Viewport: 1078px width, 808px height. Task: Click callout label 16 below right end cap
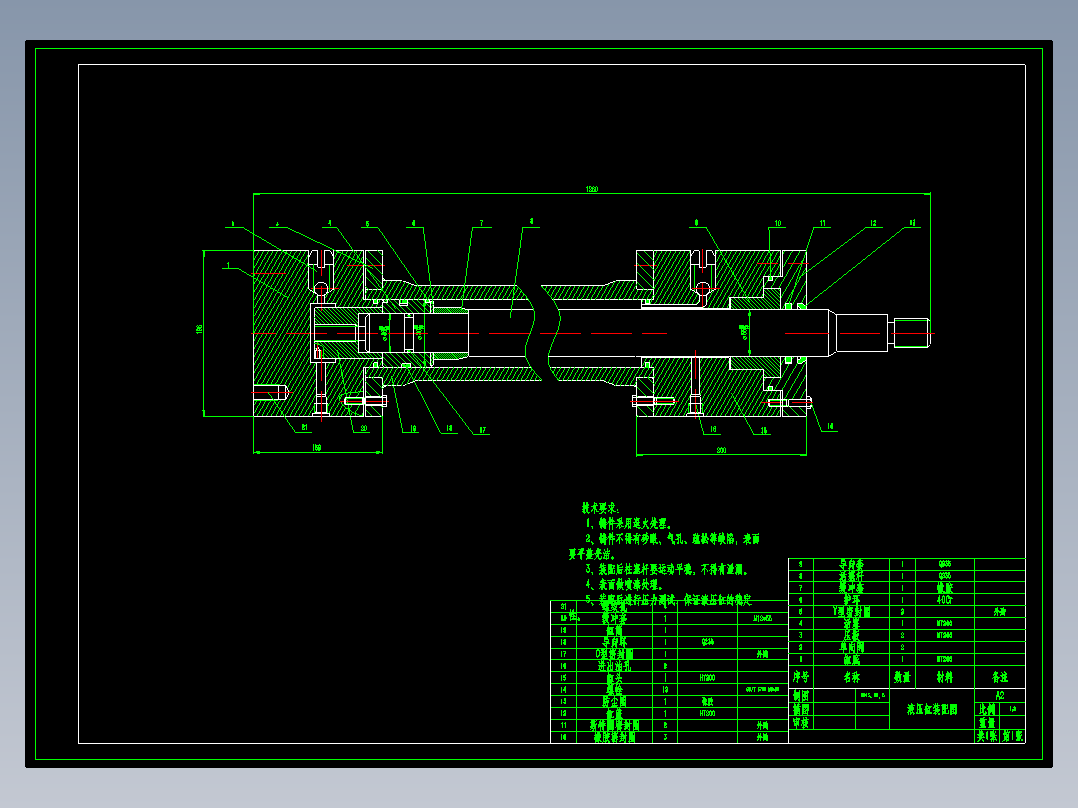713,429
